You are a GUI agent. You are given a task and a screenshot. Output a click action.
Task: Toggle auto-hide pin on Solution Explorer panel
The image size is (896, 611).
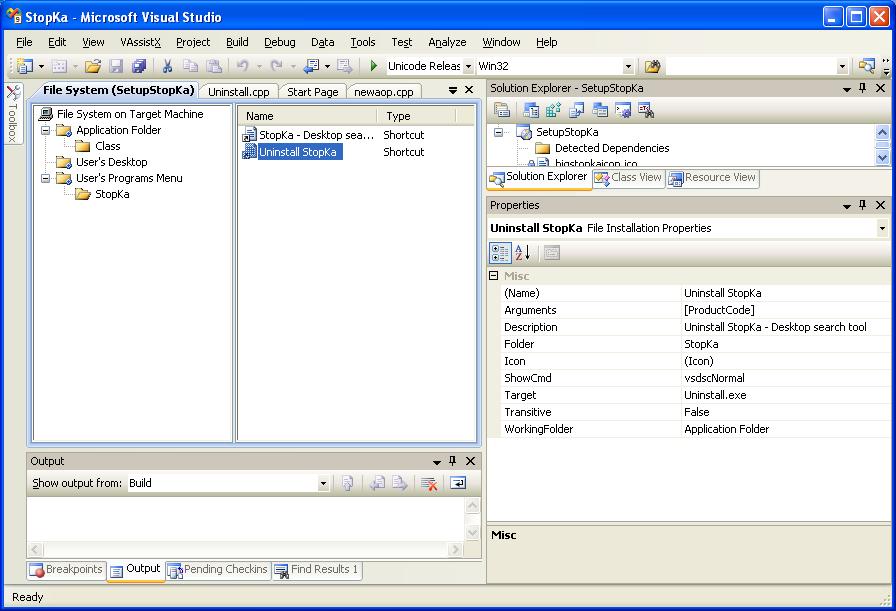pos(863,88)
